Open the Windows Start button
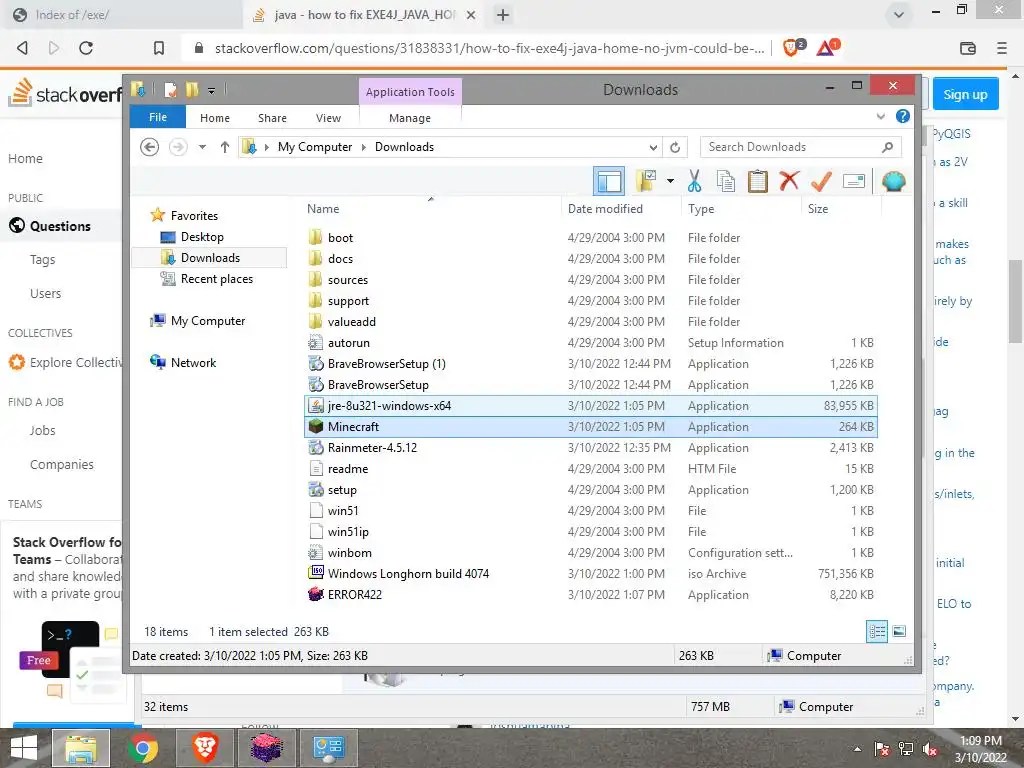 pos(24,748)
